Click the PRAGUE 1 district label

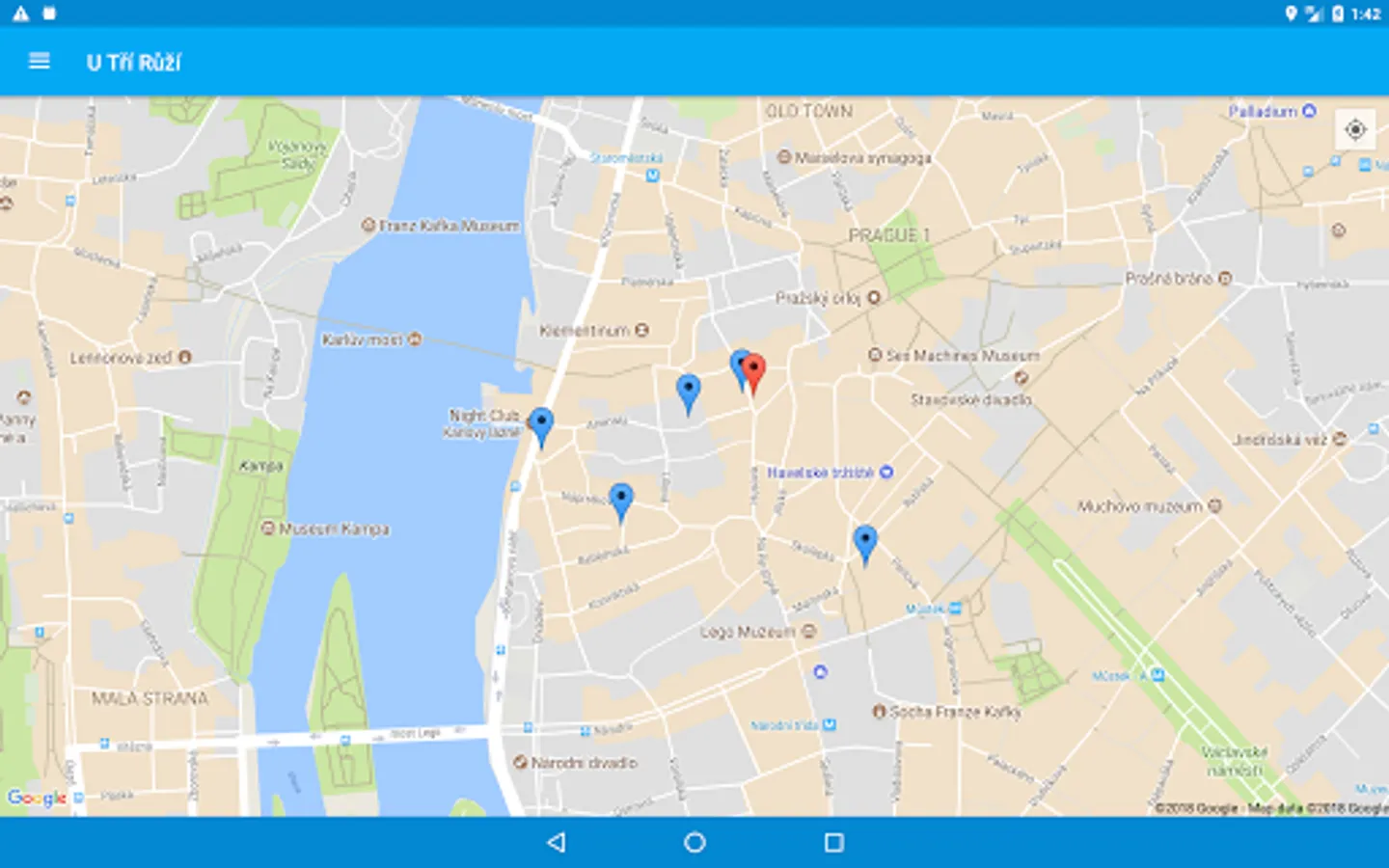(889, 235)
